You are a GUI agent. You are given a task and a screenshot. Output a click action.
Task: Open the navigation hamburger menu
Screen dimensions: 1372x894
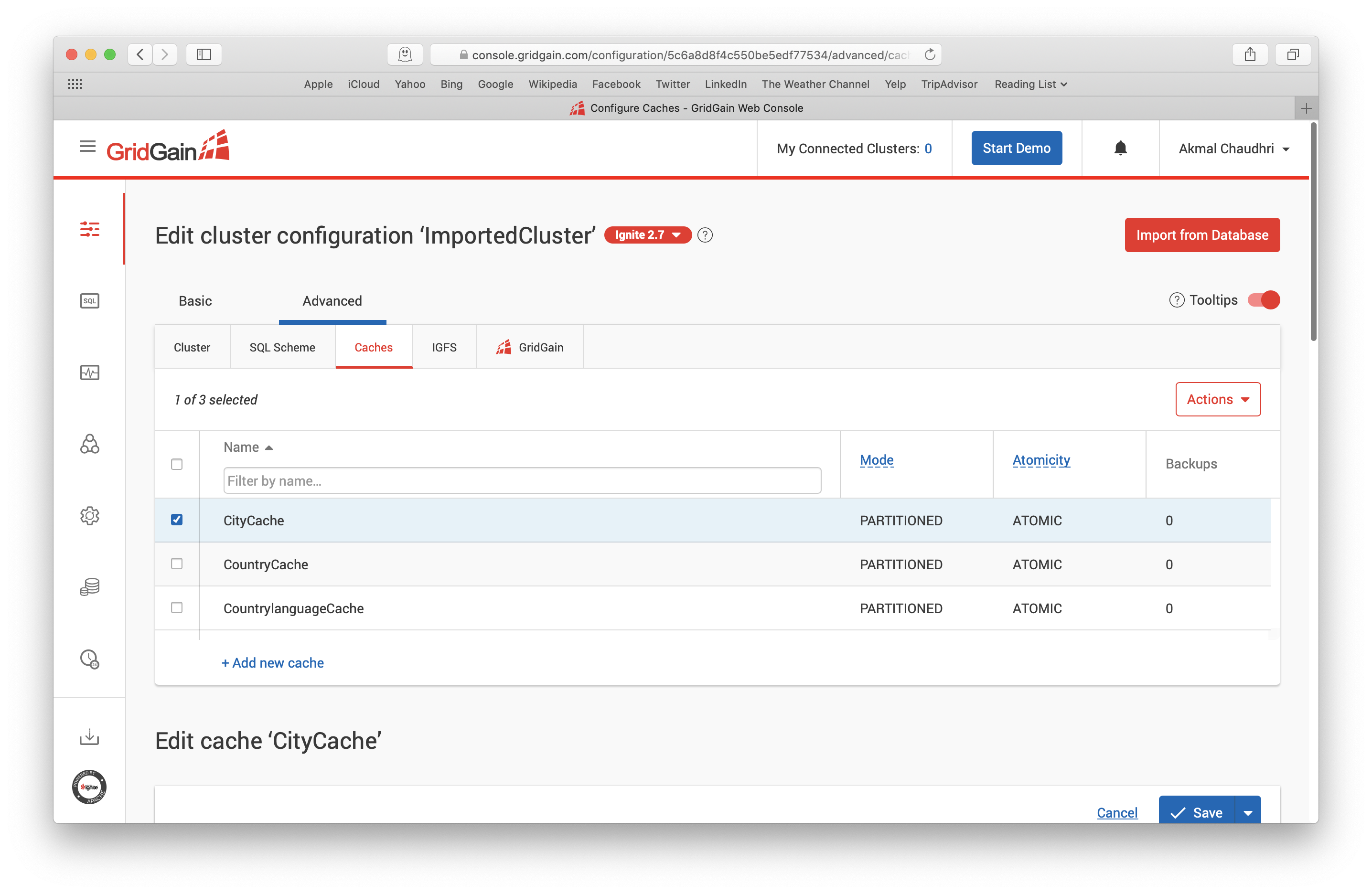click(x=87, y=147)
